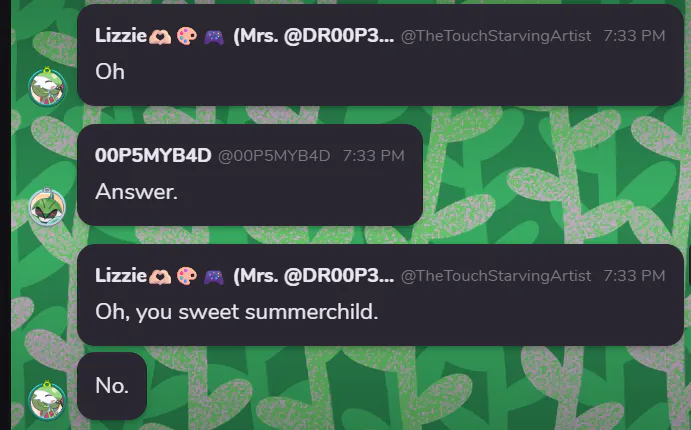Viewport: 691px width, 430px height.
Task: Select the "No." message bubble
Action: pos(112,386)
